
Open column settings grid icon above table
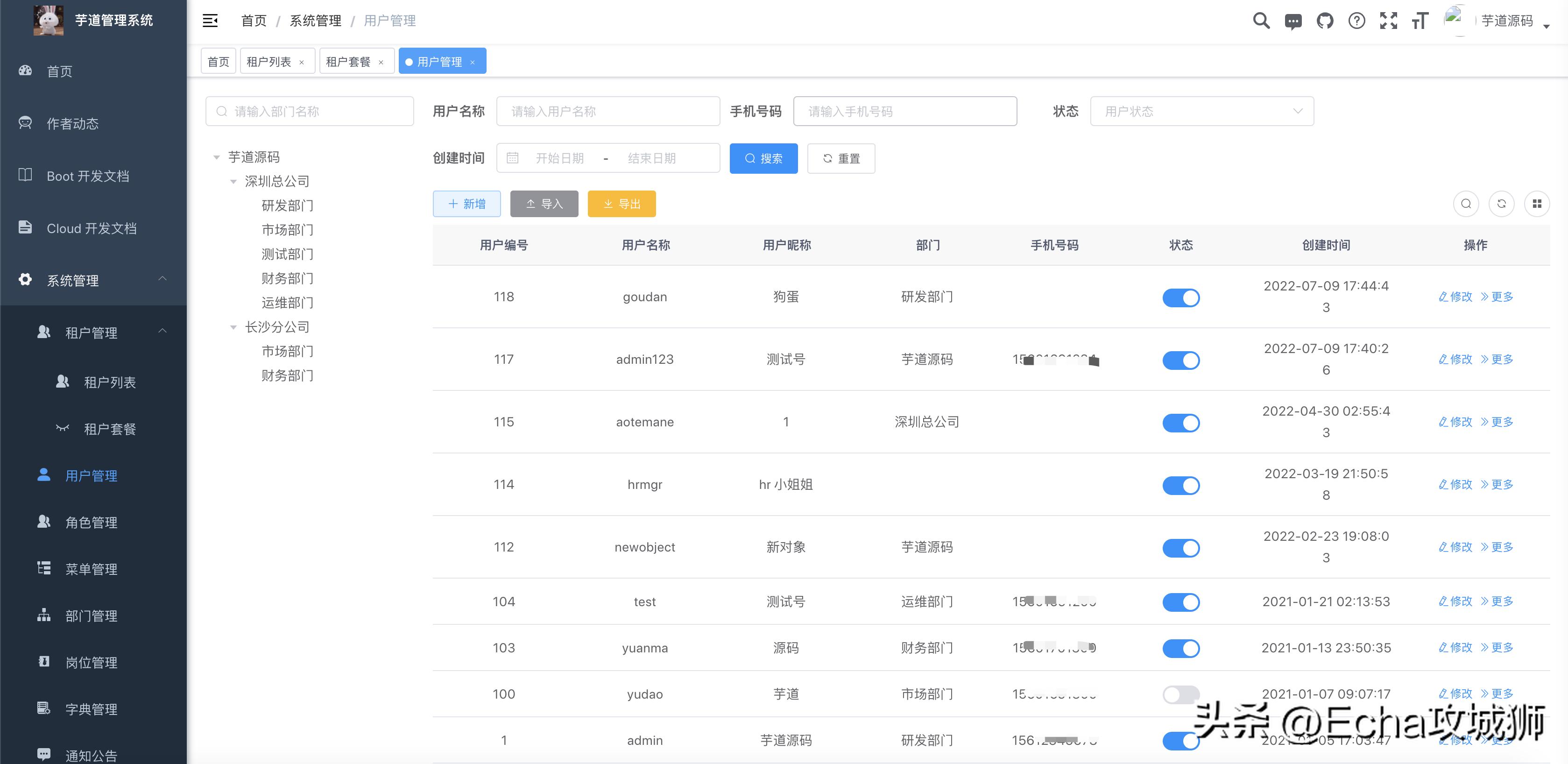pos(1538,204)
